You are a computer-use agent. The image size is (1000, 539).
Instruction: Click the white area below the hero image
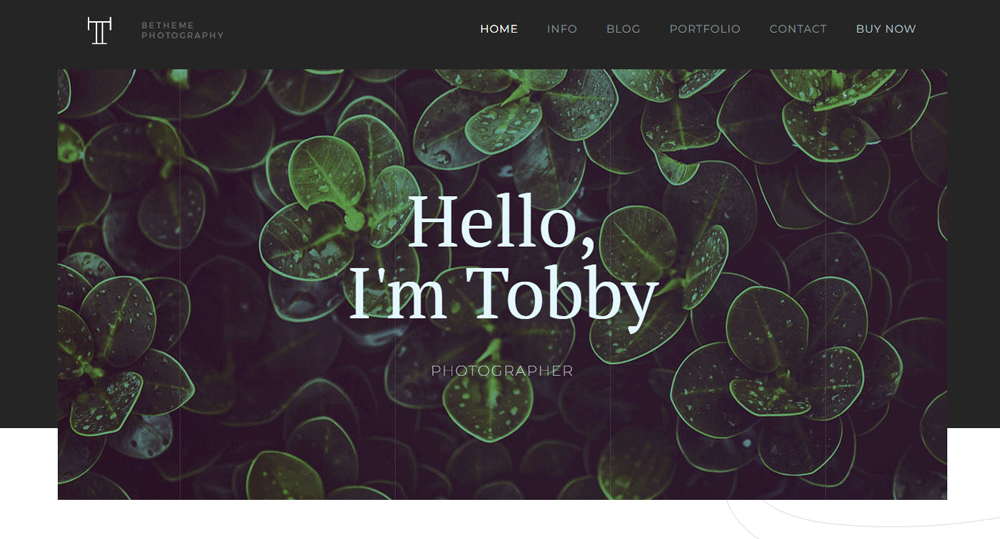click(383, 519)
